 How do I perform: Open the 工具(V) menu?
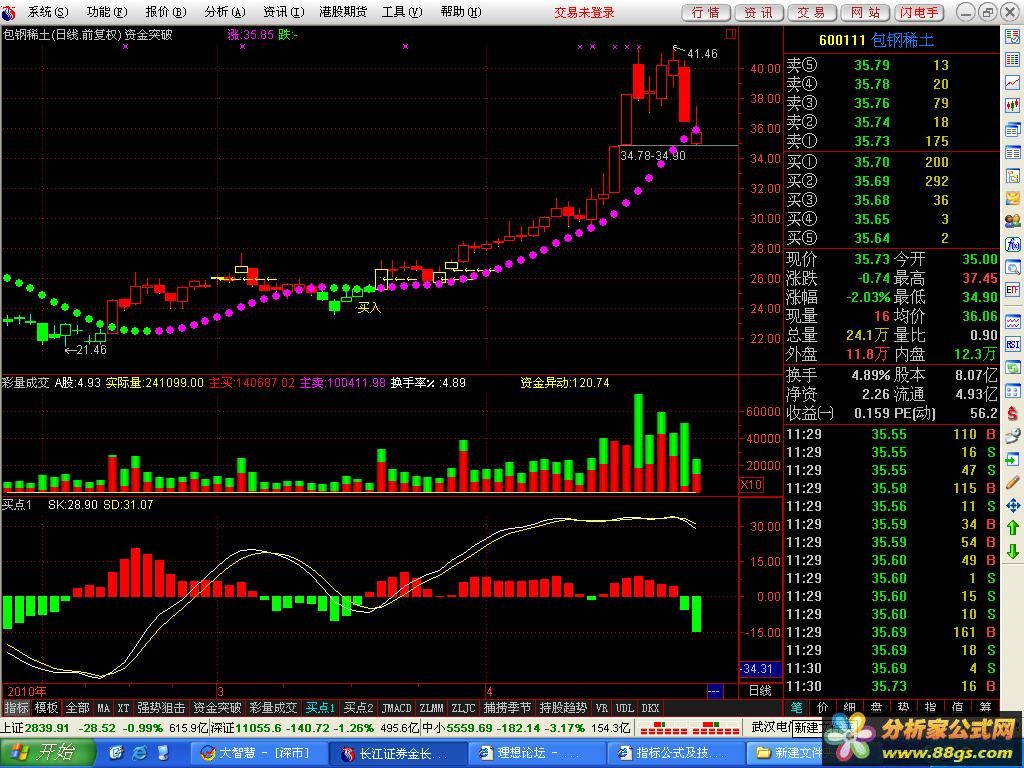click(402, 12)
